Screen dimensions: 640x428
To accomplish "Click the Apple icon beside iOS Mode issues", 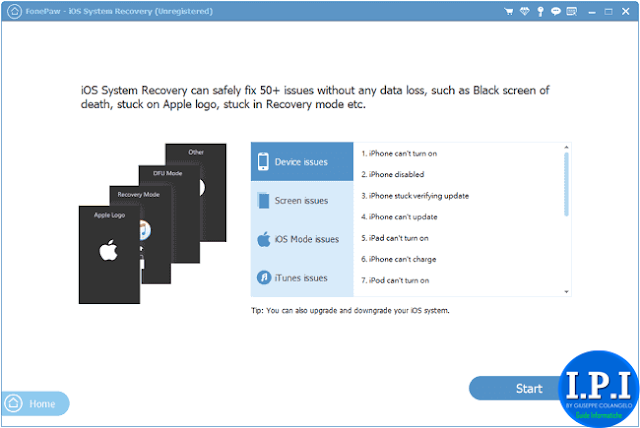I will click(x=264, y=239).
